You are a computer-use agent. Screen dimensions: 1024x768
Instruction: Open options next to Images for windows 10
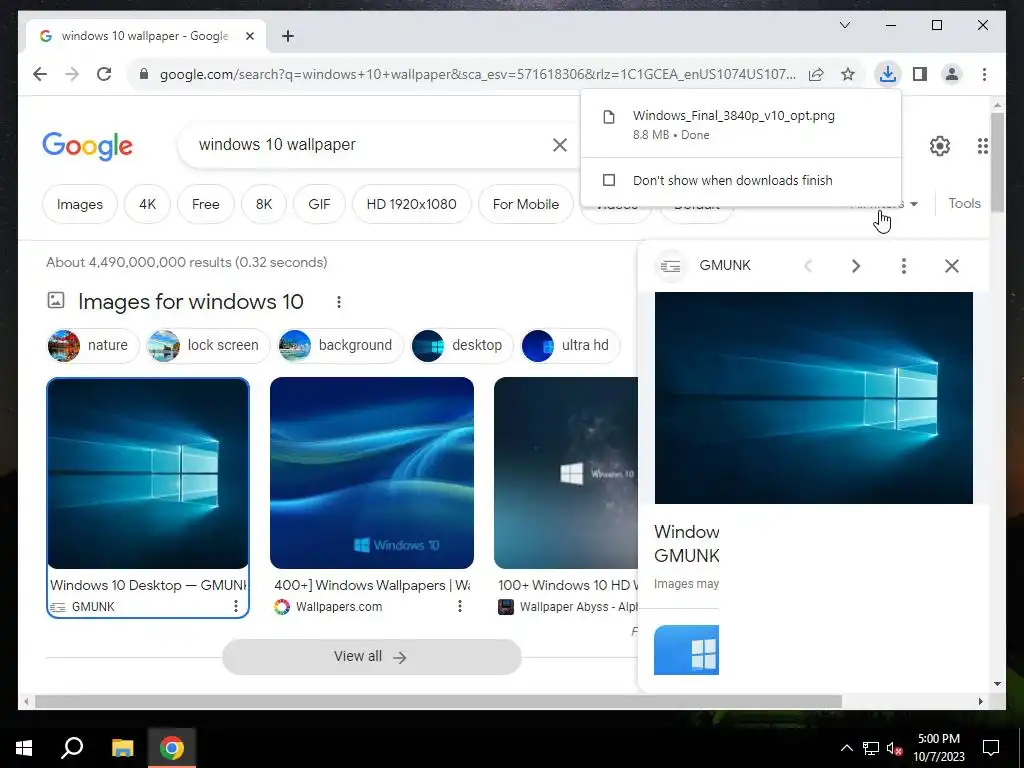[338, 302]
